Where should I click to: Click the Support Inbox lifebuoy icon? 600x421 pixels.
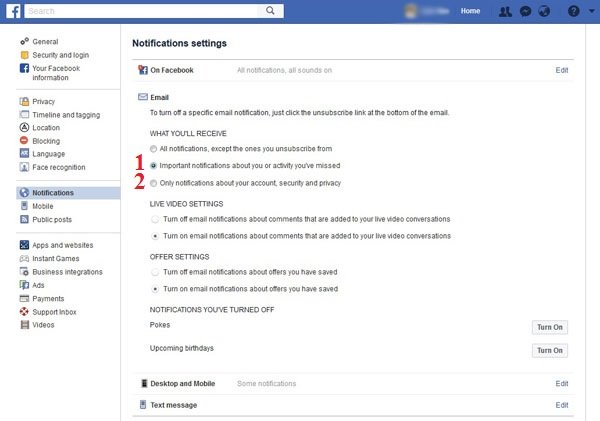(24, 312)
